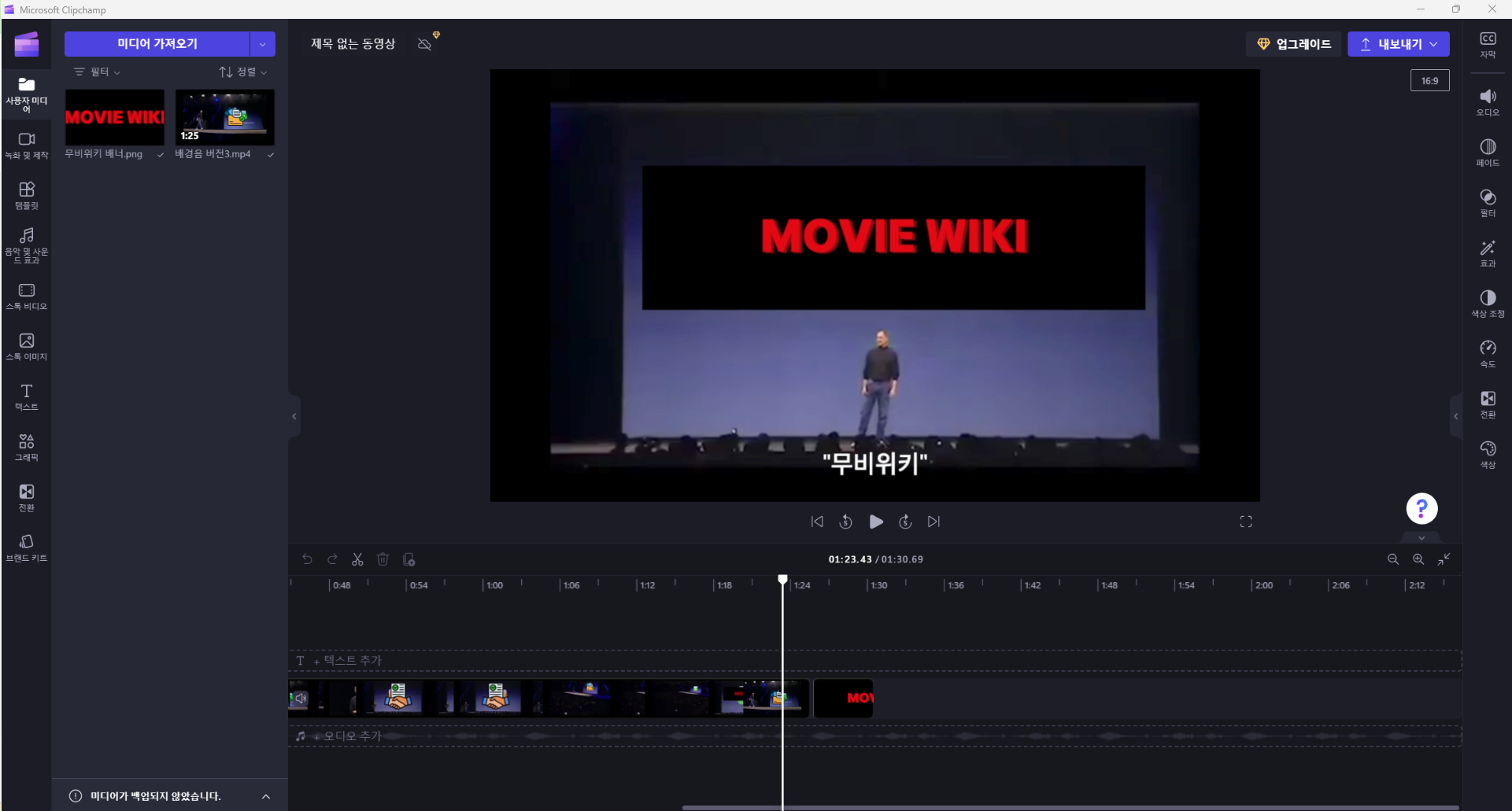Image resolution: width=1512 pixels, height=811 pixels.
Task: Open the 속도 speed panel icon
Action: (x=1488, y=354)
